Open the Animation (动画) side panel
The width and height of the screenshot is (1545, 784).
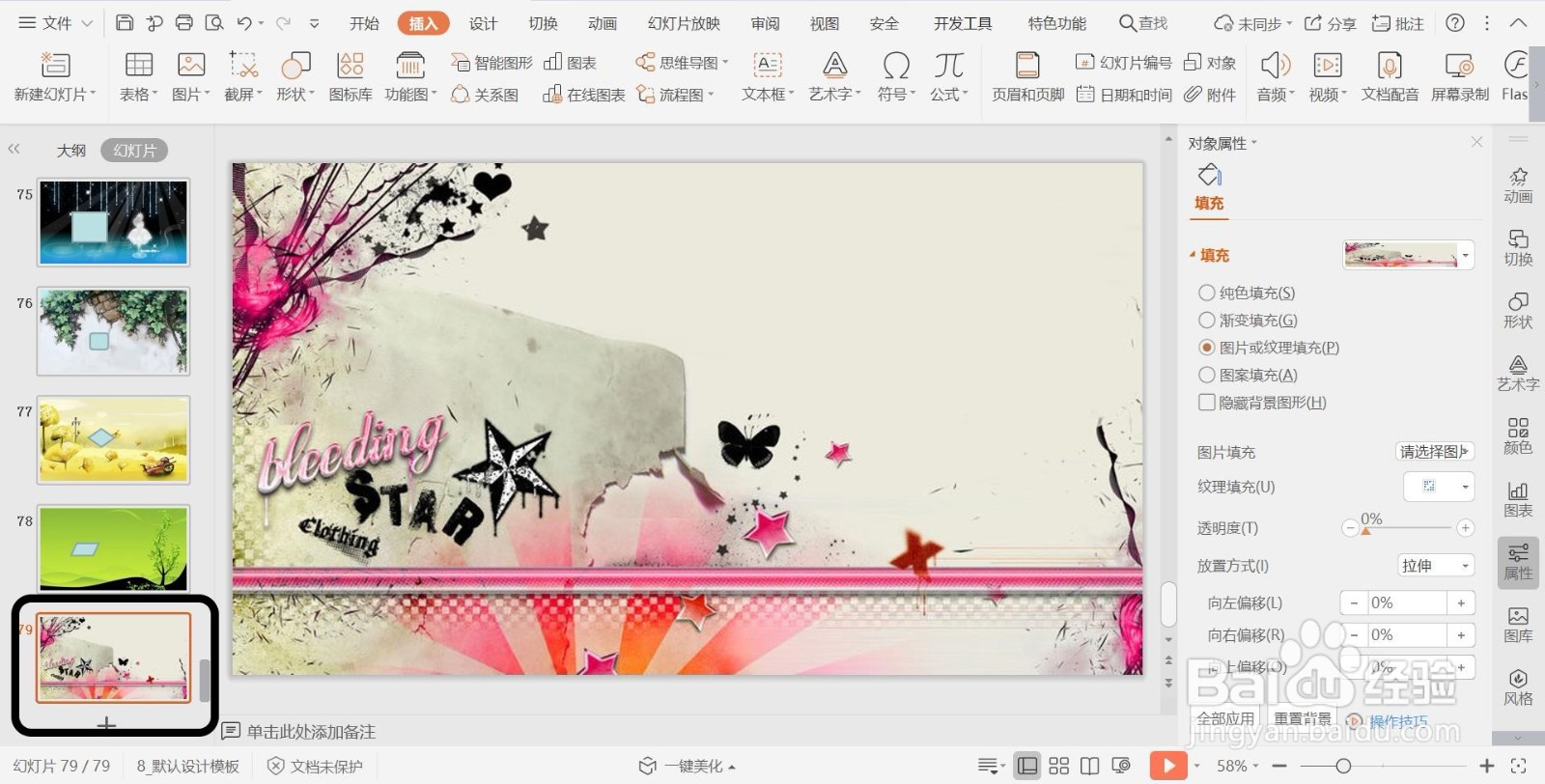tap(1518, 184)
